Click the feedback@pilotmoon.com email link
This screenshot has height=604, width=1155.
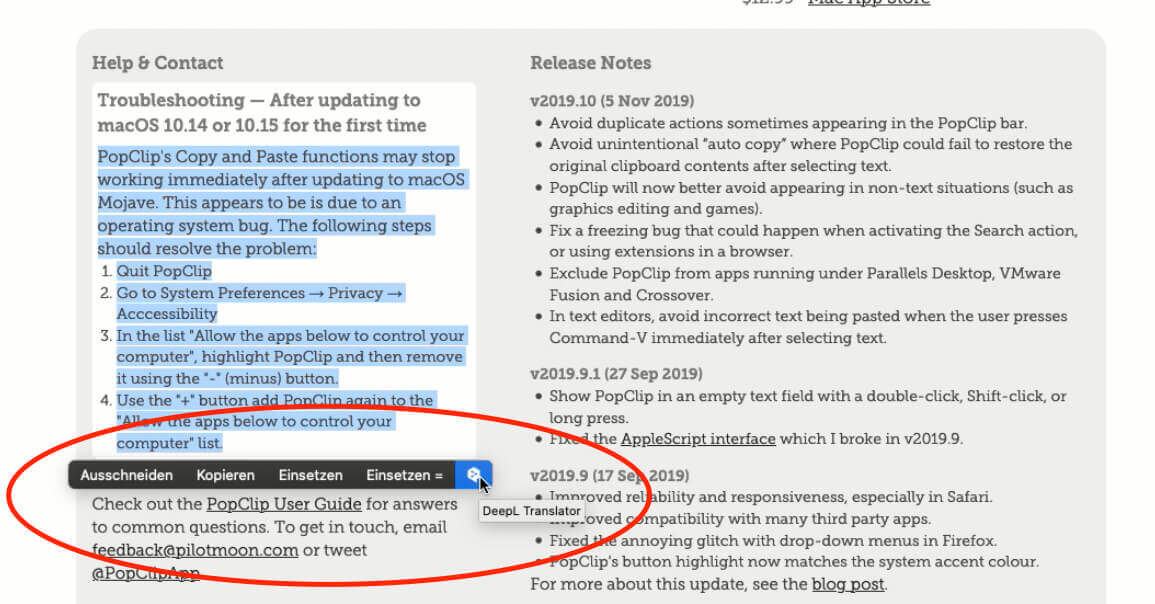click(195, 549)
